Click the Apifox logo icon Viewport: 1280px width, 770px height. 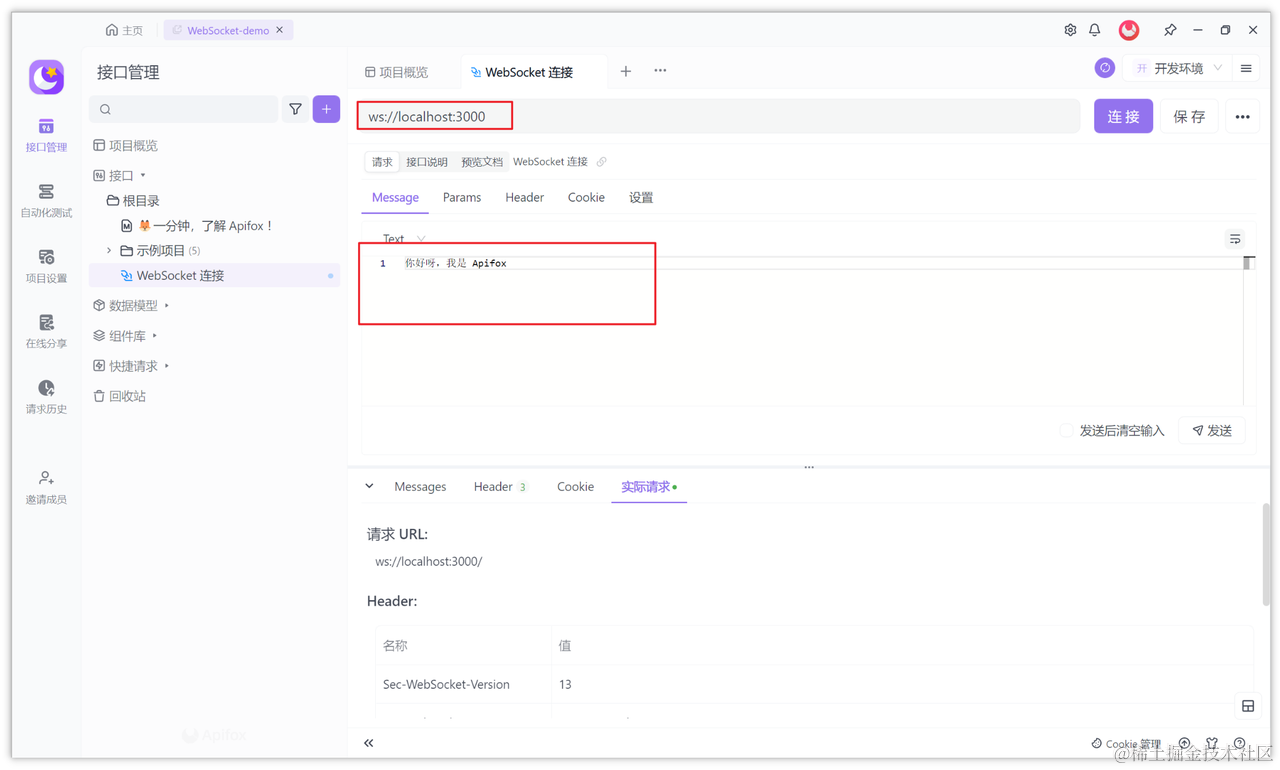tap(46, 77)
